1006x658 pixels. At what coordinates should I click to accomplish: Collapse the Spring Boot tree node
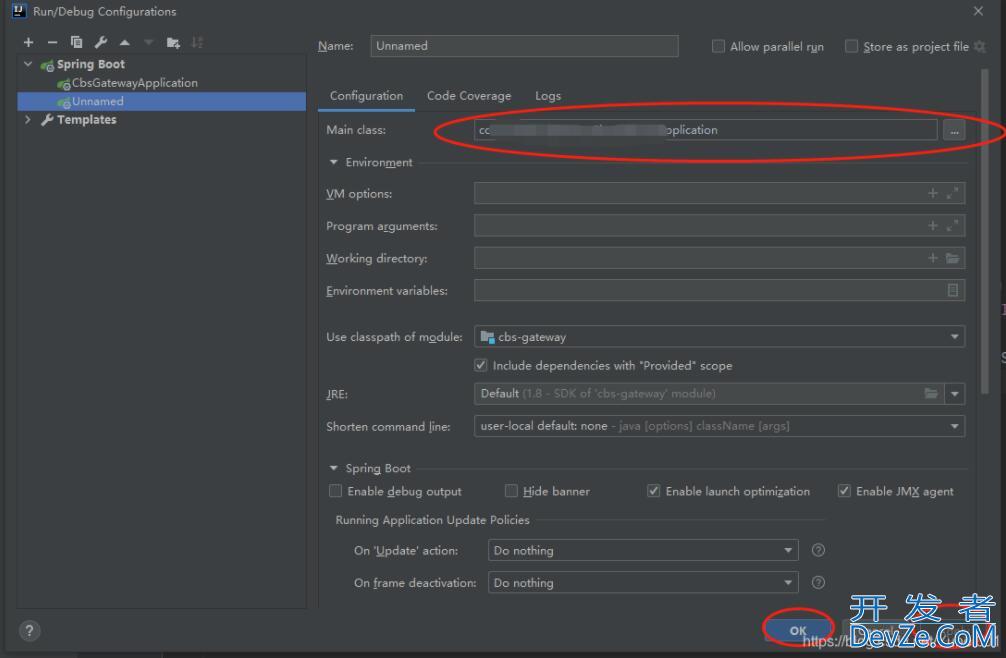tap(28, 64)
